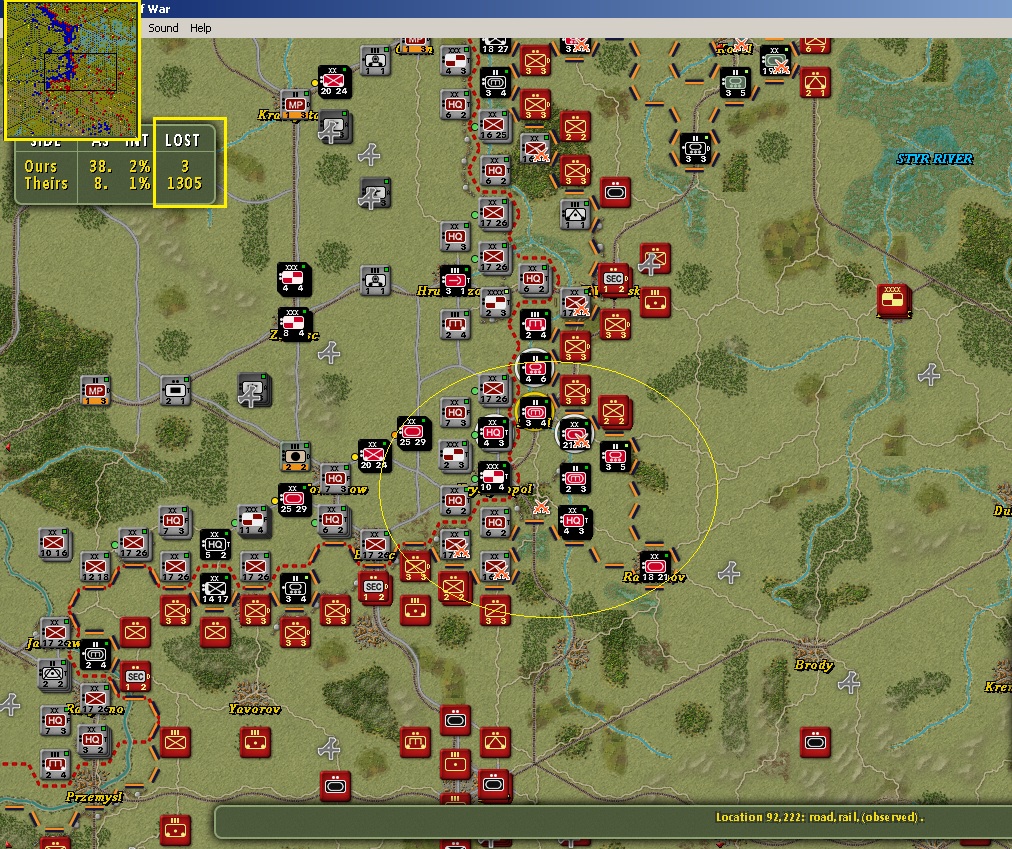1012x849 pixels.
Task: Click the black viewport rectangle inside the minimap
Action: [80, 71]
